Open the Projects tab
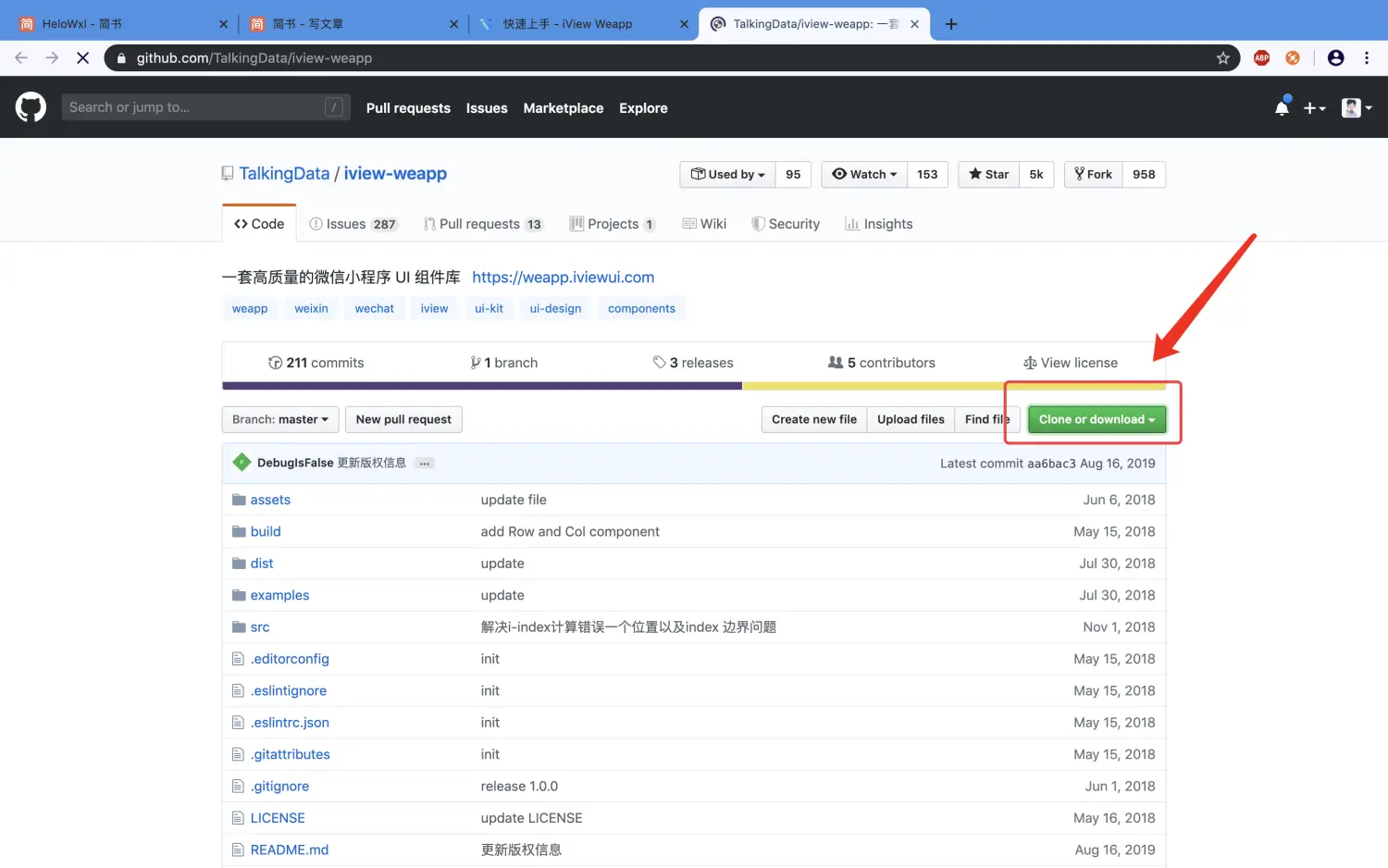 coord(613,224)
